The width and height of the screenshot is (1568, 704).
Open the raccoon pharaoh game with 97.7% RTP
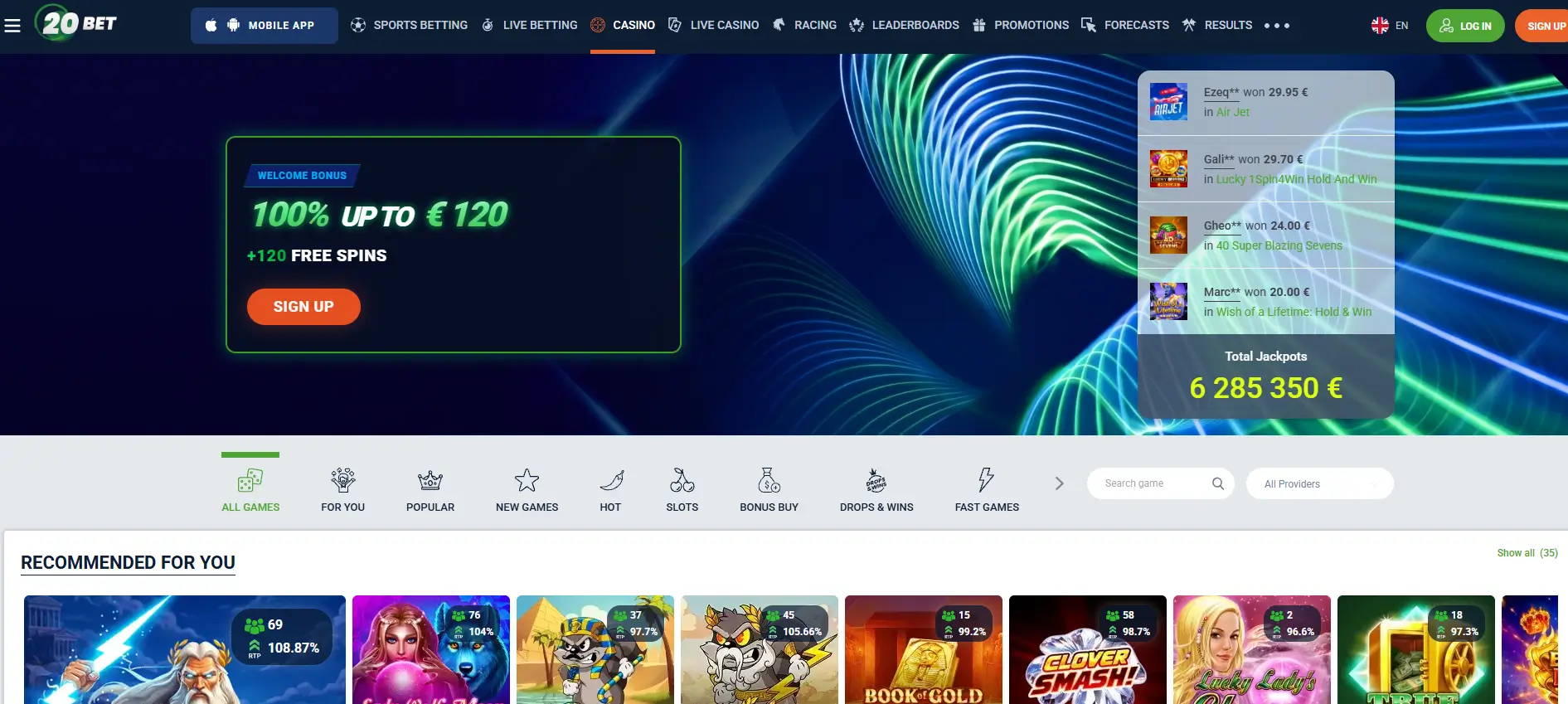click(x=595, y=650)
